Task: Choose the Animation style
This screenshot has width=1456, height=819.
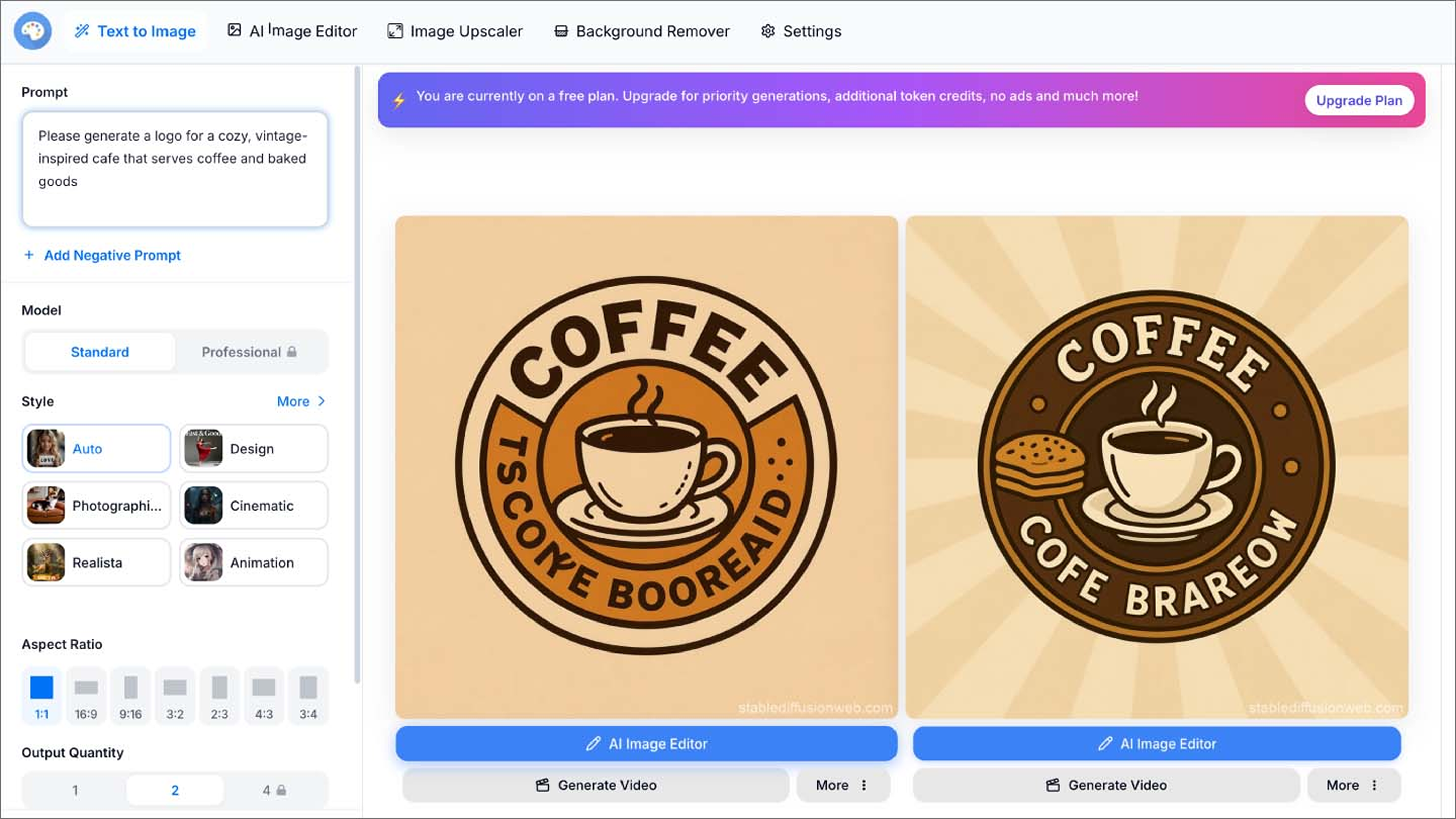Action: 254,563
